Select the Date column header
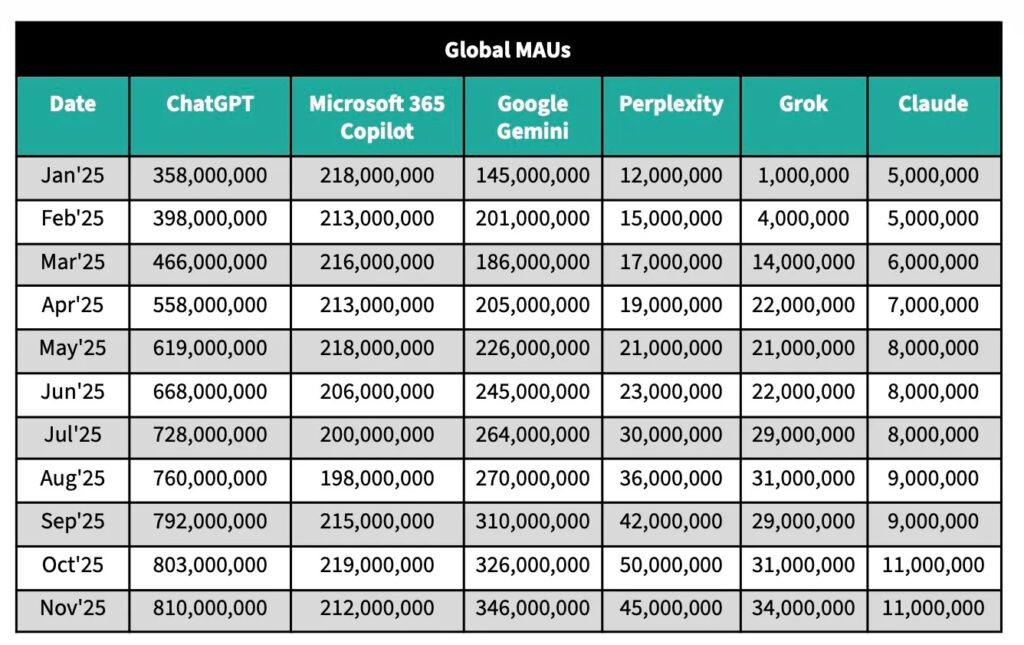Screen dimensions: 1024x645 (72, 104)
